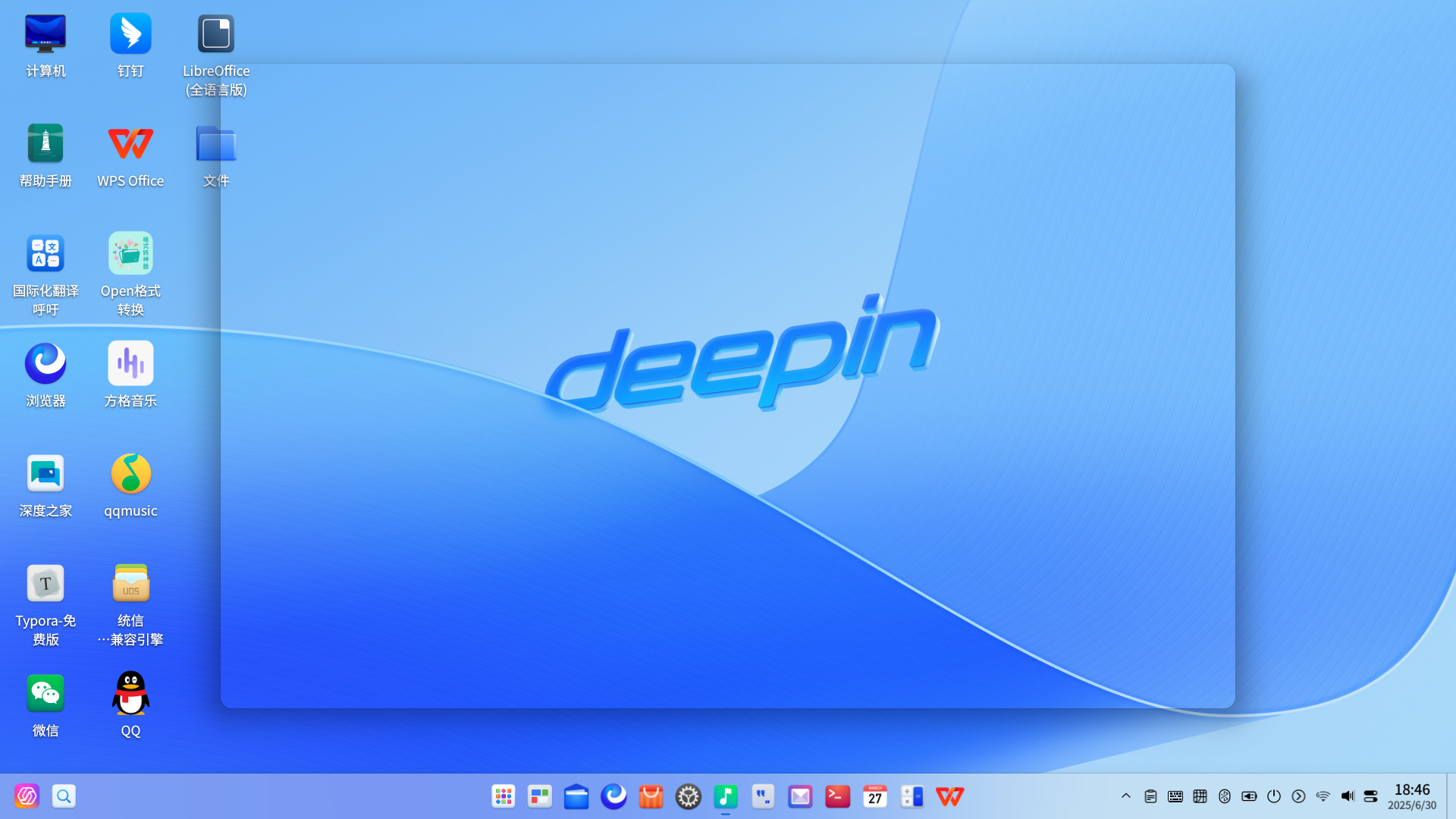Open the quick settings toggles tray icon
The image size is (1456, 819).
1370,796
